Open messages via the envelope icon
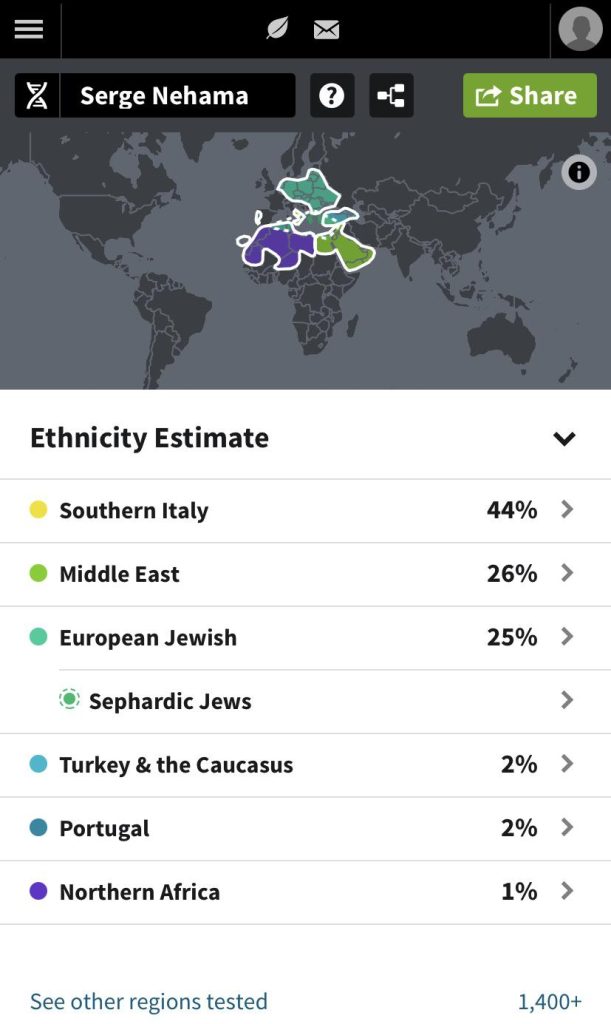 327,28
